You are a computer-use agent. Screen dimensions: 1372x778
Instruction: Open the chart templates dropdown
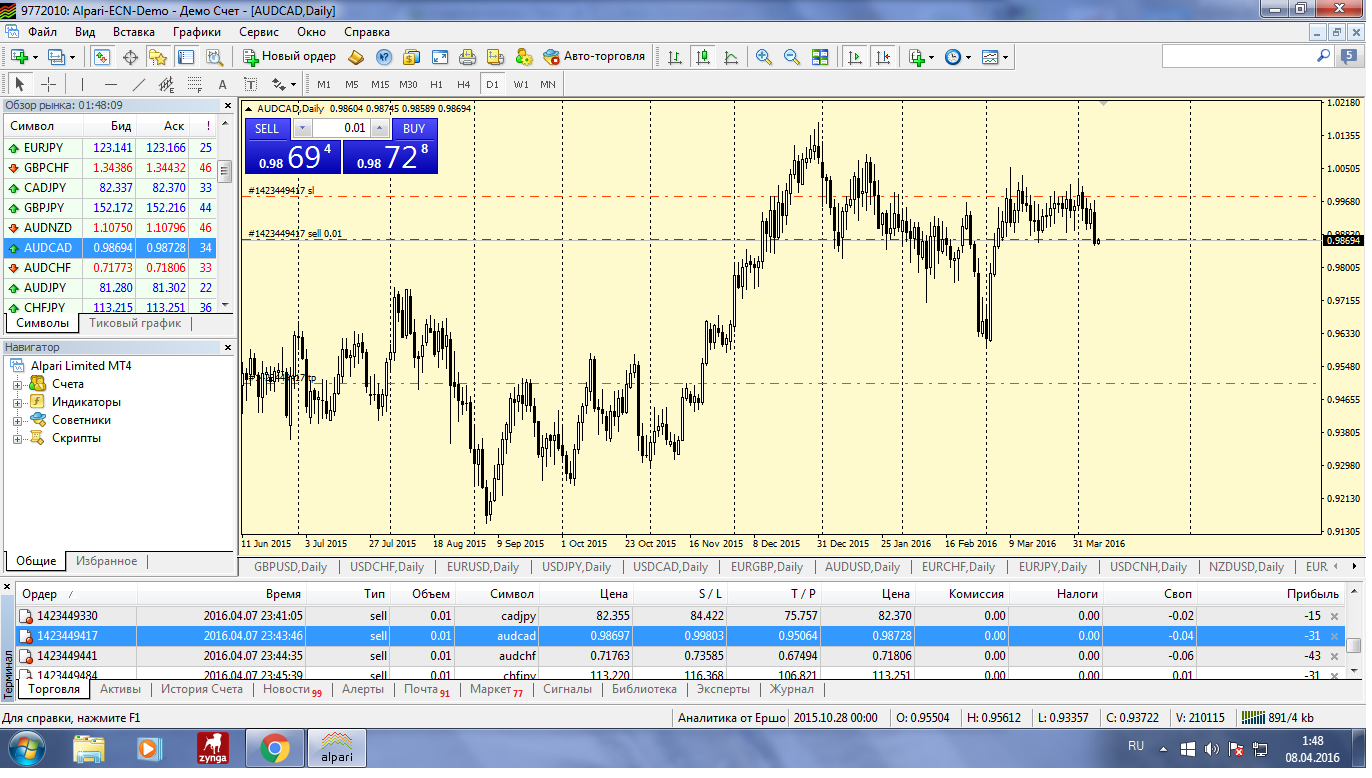[x=995, y=57]
